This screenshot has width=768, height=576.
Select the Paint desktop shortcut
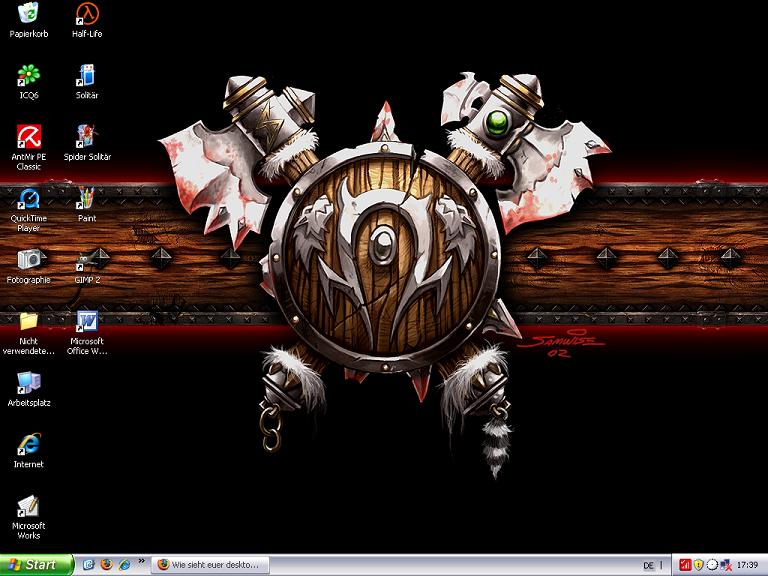point(87,204)
